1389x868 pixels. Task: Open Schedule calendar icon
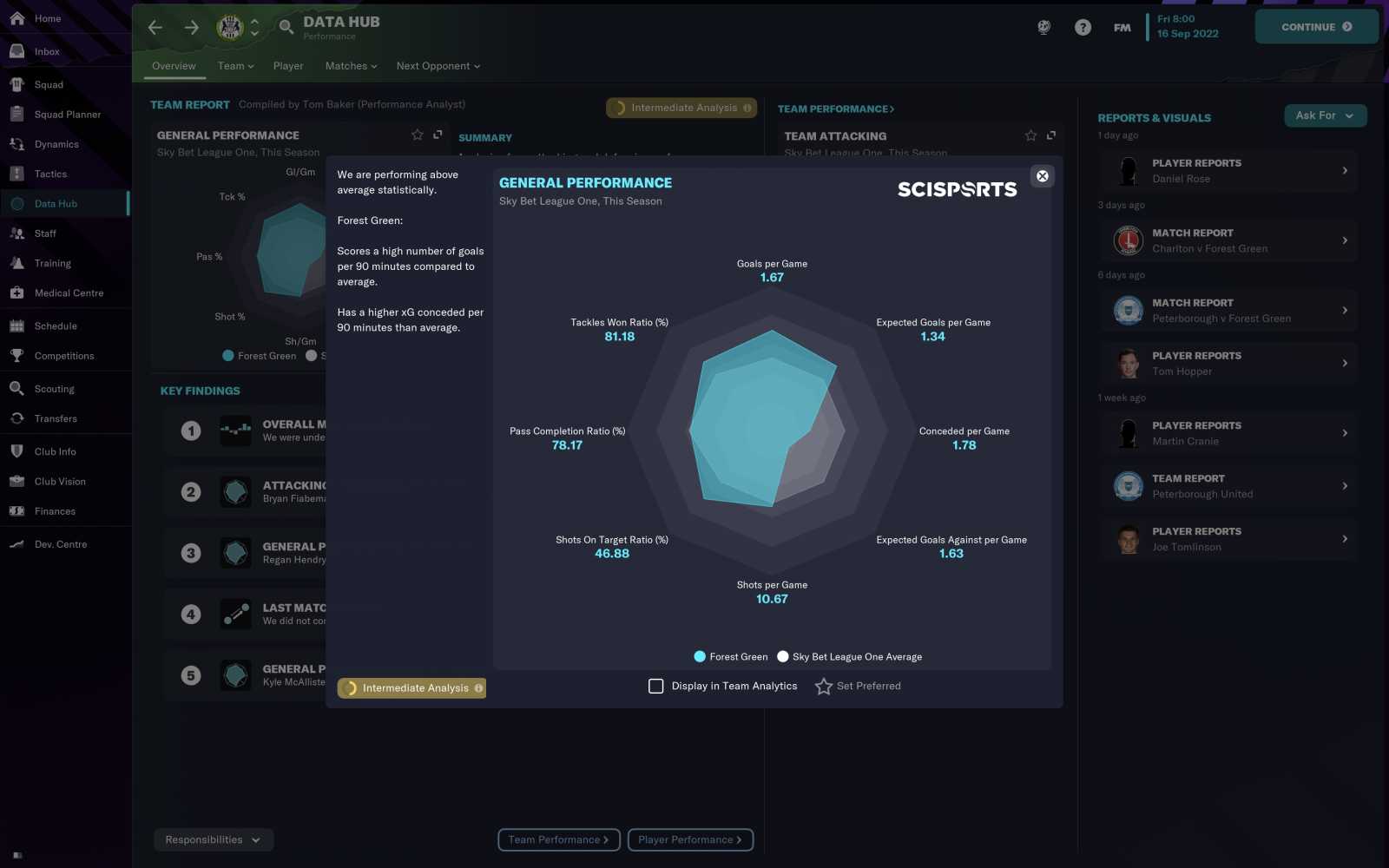(x=16, y=325)
